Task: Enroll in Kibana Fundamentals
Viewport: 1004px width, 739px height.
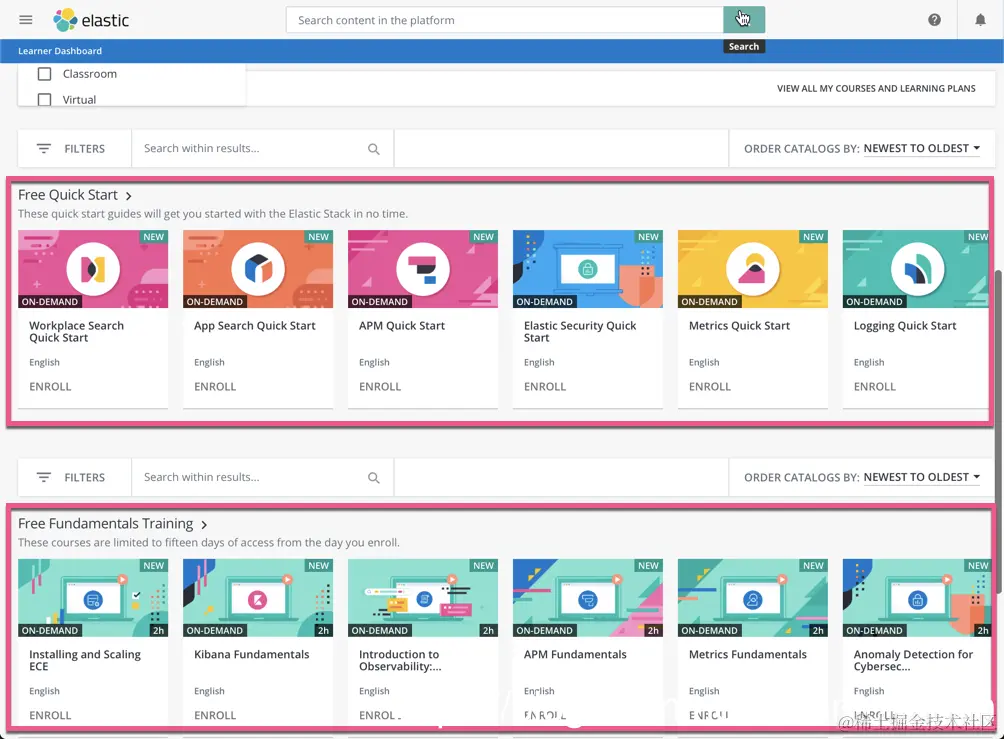Action: 215,715
